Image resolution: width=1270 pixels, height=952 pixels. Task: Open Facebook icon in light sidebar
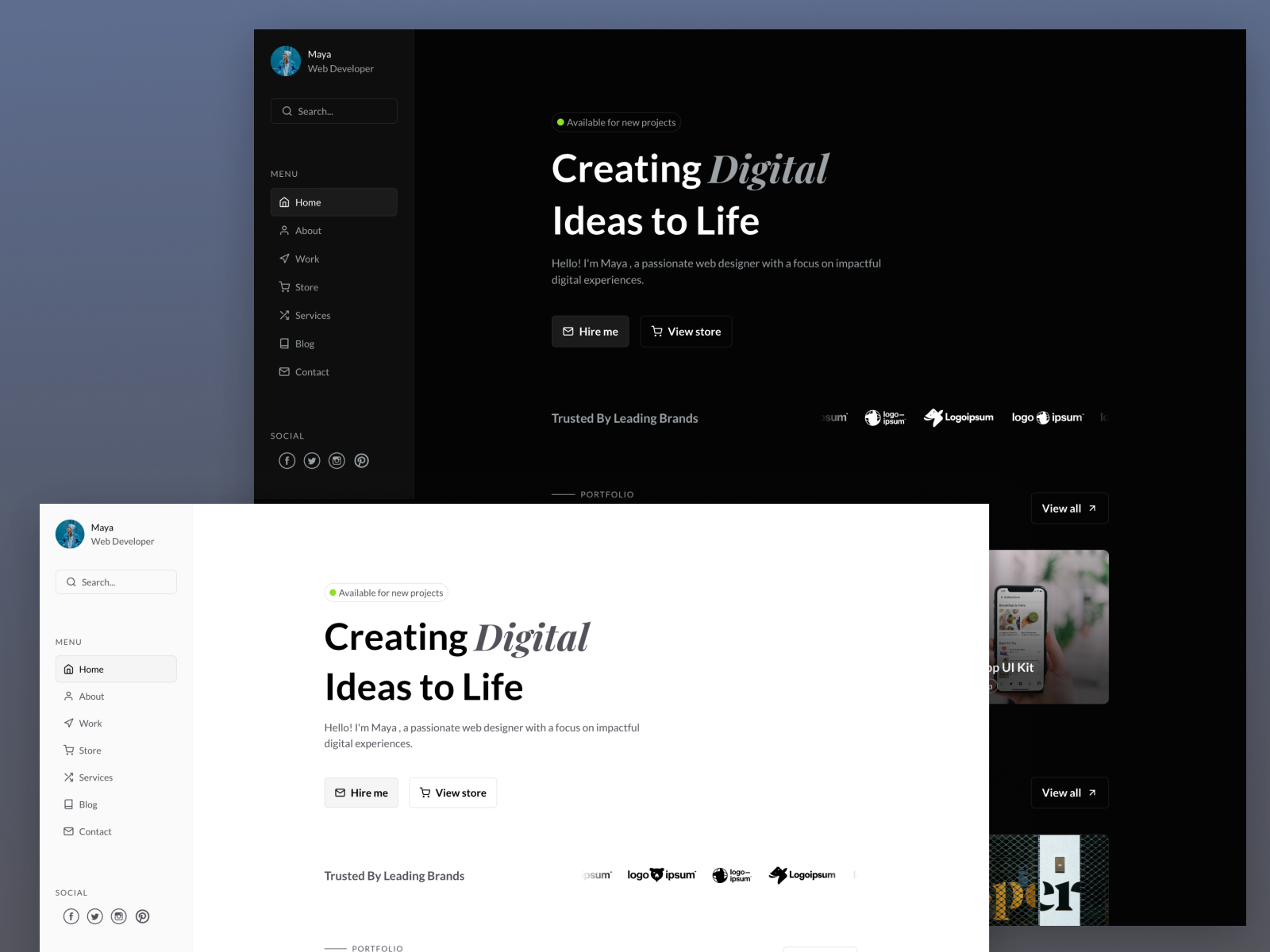point(71,916)
